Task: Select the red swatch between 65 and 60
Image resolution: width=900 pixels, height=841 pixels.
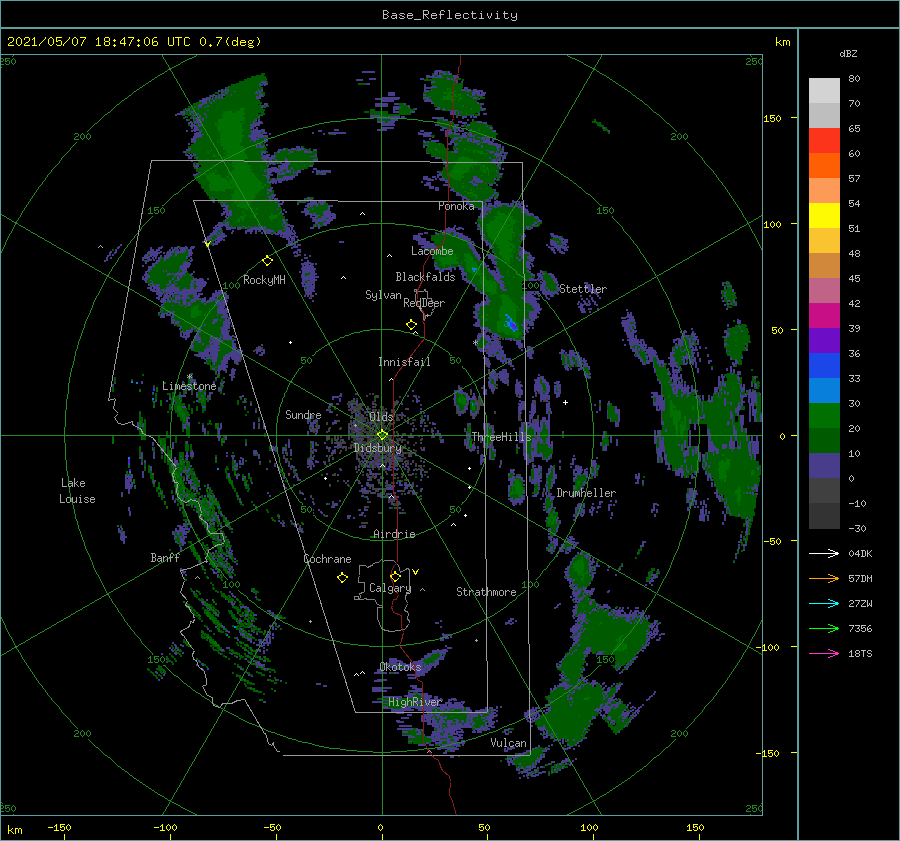Action: click(x=824, y=141)
